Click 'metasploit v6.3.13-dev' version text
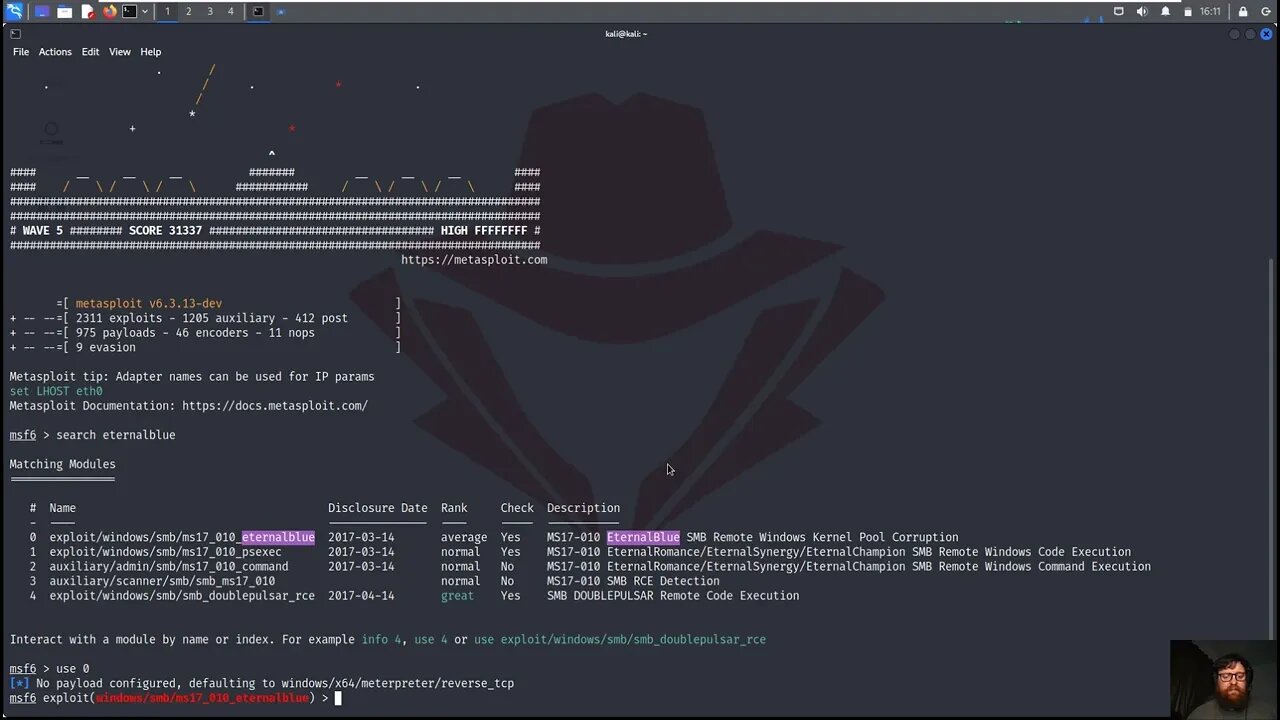Image resolution: width=1280 pixels, height=720 pixels. (149, 304)
